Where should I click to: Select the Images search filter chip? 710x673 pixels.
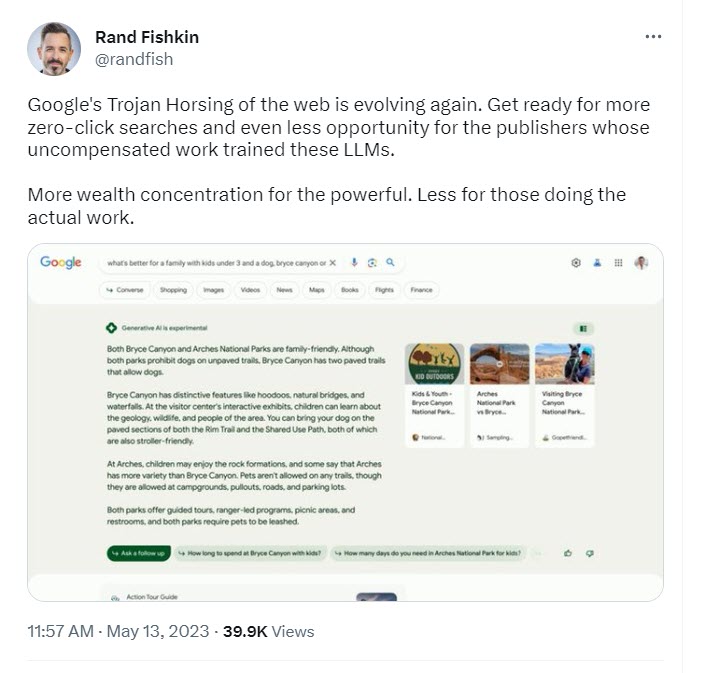tap(213, 290)
